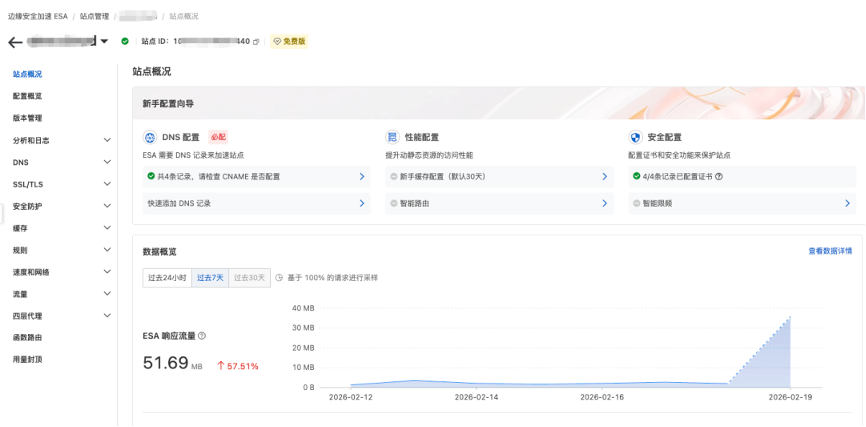Open 版本管理 in the sidebar
Screen dimensions: 866x427
[28, 118]
